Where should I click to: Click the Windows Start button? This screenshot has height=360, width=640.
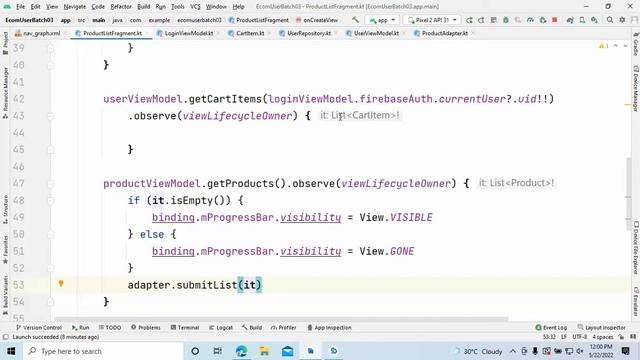pos(11,351)
